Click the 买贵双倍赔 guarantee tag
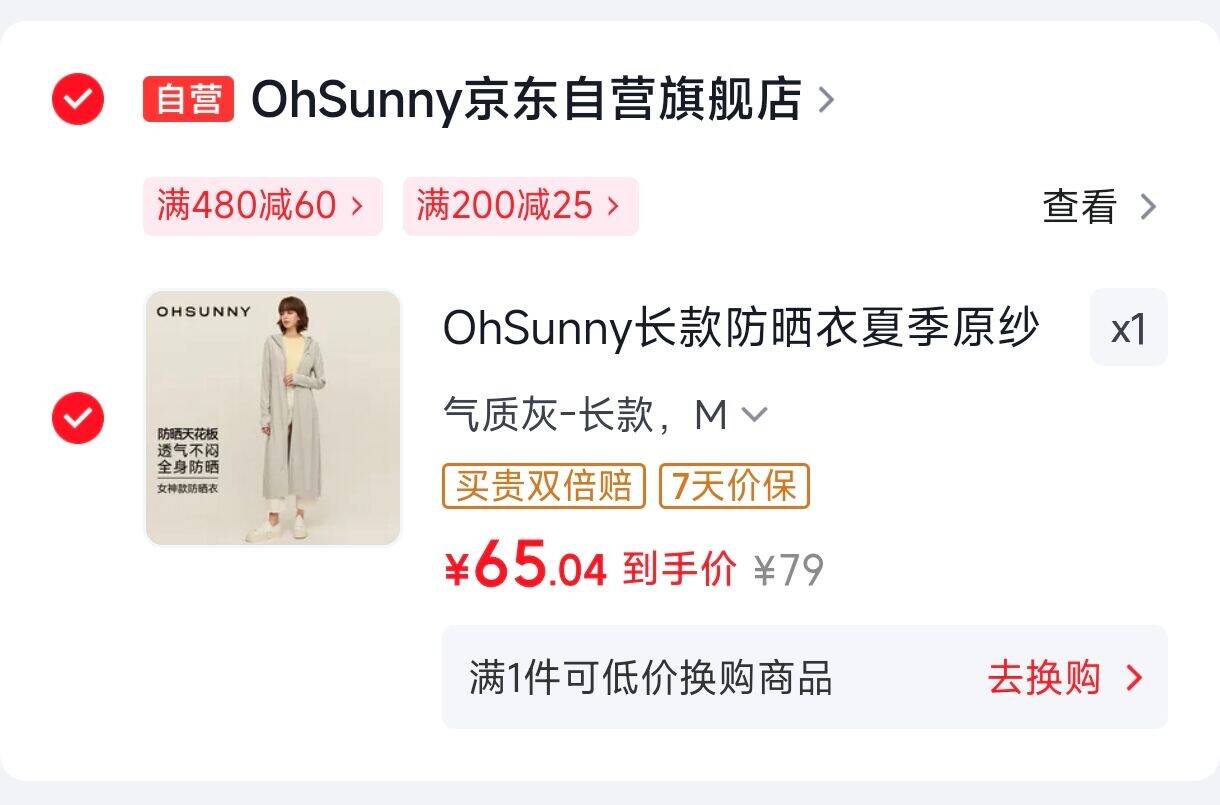Image resolution: width=1220 pixels, height=805 pixels. (544, 486)
